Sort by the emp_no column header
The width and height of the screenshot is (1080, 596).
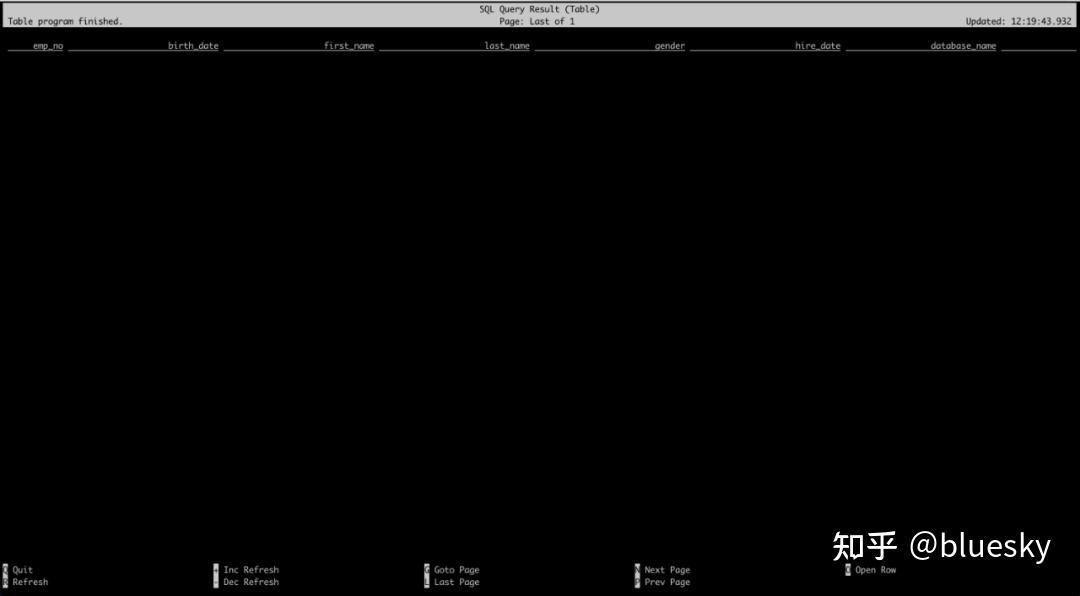[x=47, y=45]
